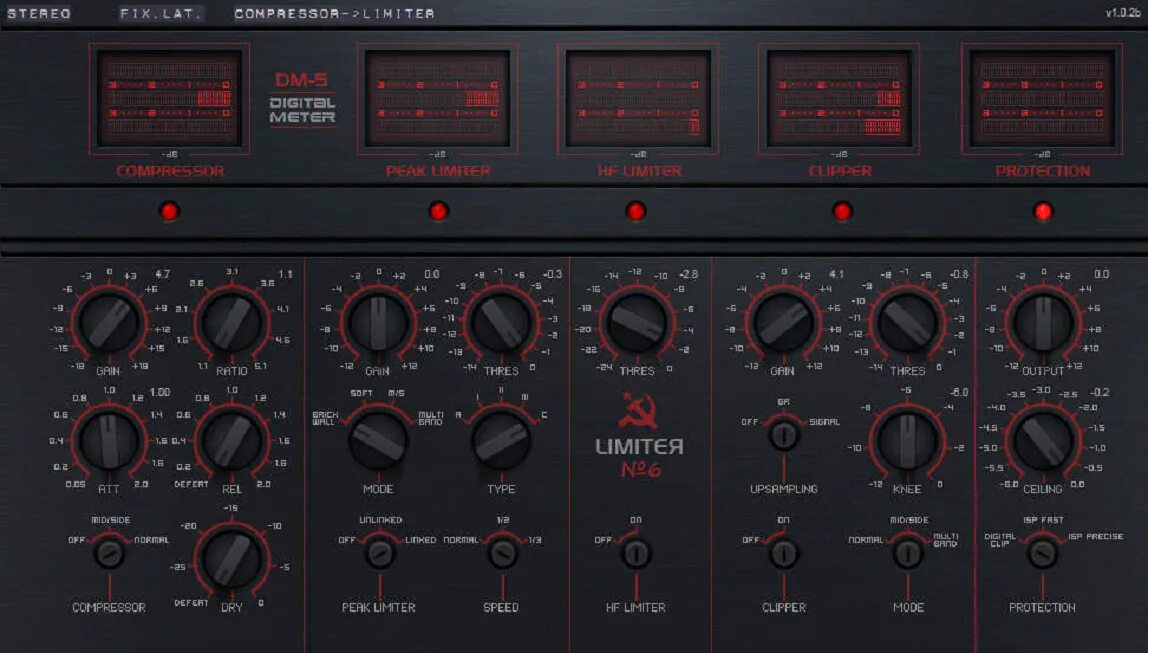Screen dimensions: 1149x653
Task: Toggle the UPSAMPLING switch
Action: [x=783, y=435]
